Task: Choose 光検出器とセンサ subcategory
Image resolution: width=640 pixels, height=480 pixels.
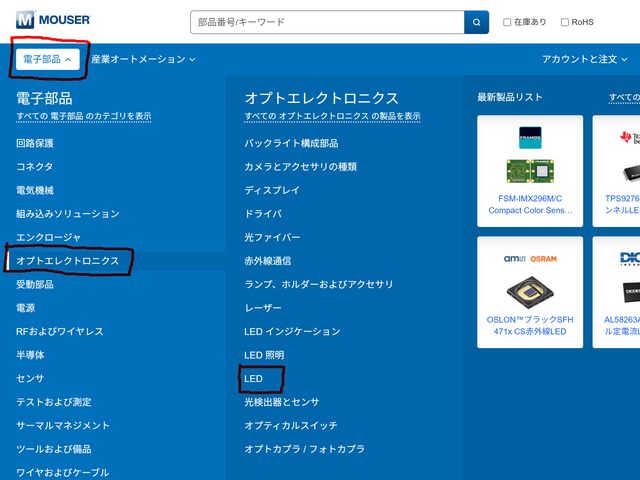Action: point(282,402)
